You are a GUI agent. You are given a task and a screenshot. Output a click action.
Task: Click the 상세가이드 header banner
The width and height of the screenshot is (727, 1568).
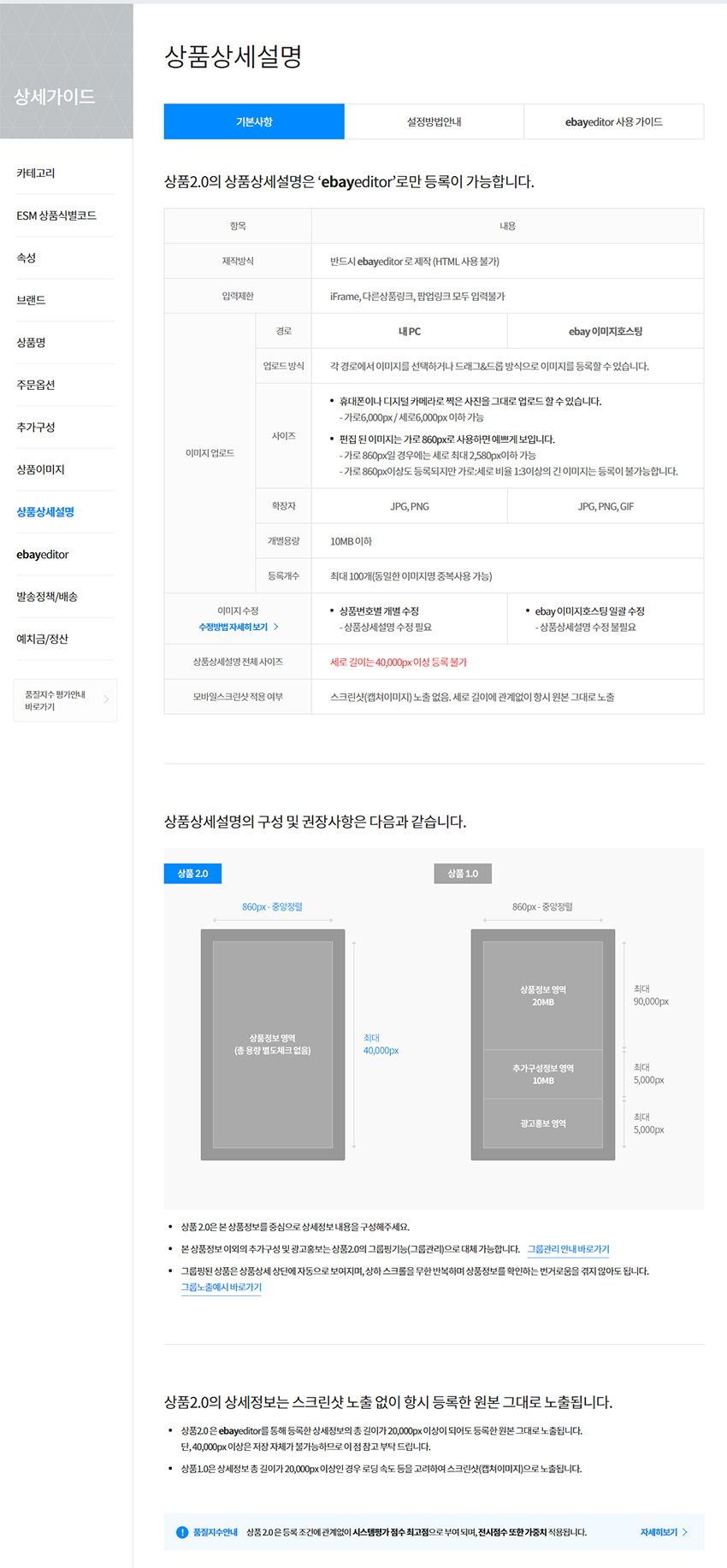click(67, 71)
